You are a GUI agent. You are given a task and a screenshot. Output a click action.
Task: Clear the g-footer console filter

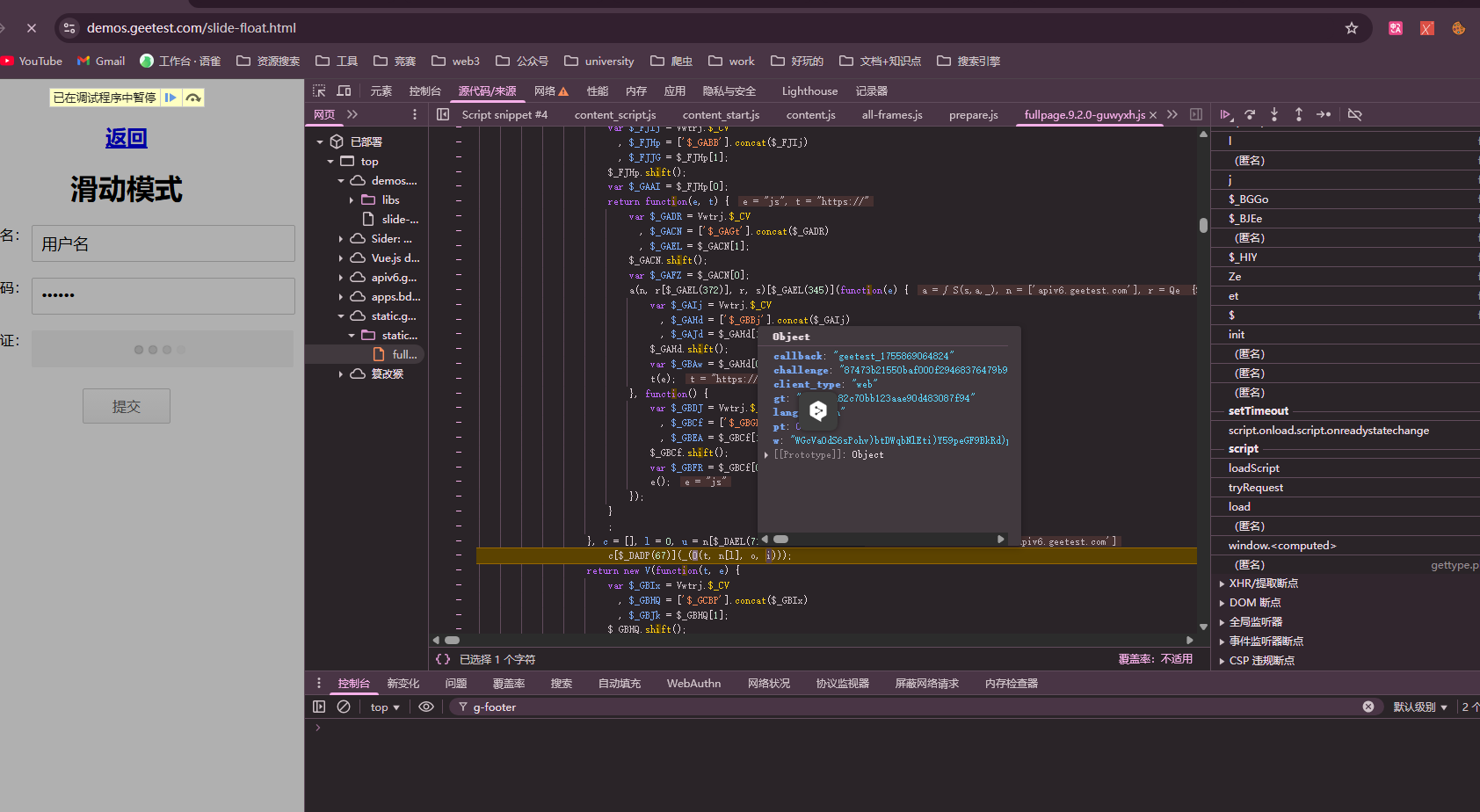(x=1368, y=707)
